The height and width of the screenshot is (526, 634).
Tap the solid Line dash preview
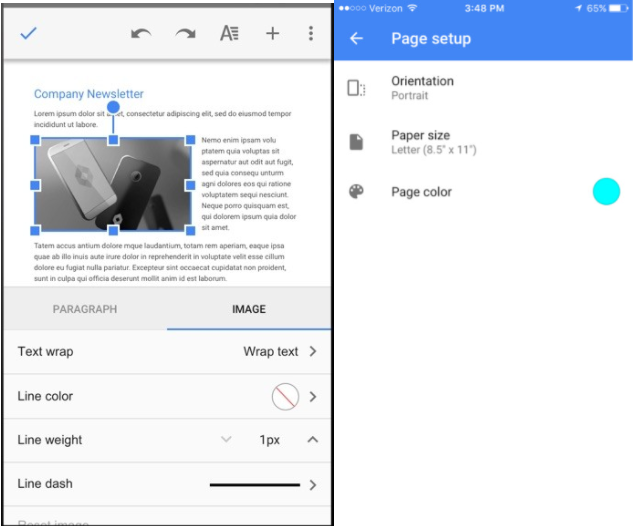255,485
